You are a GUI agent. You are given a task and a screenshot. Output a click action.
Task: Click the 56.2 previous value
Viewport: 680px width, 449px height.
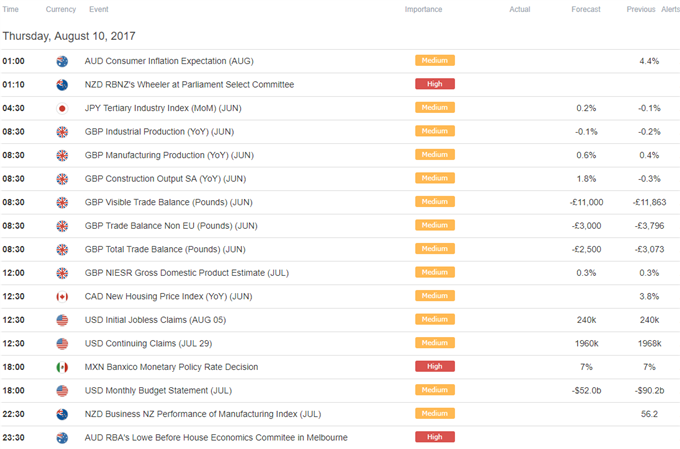click(649, 414)
